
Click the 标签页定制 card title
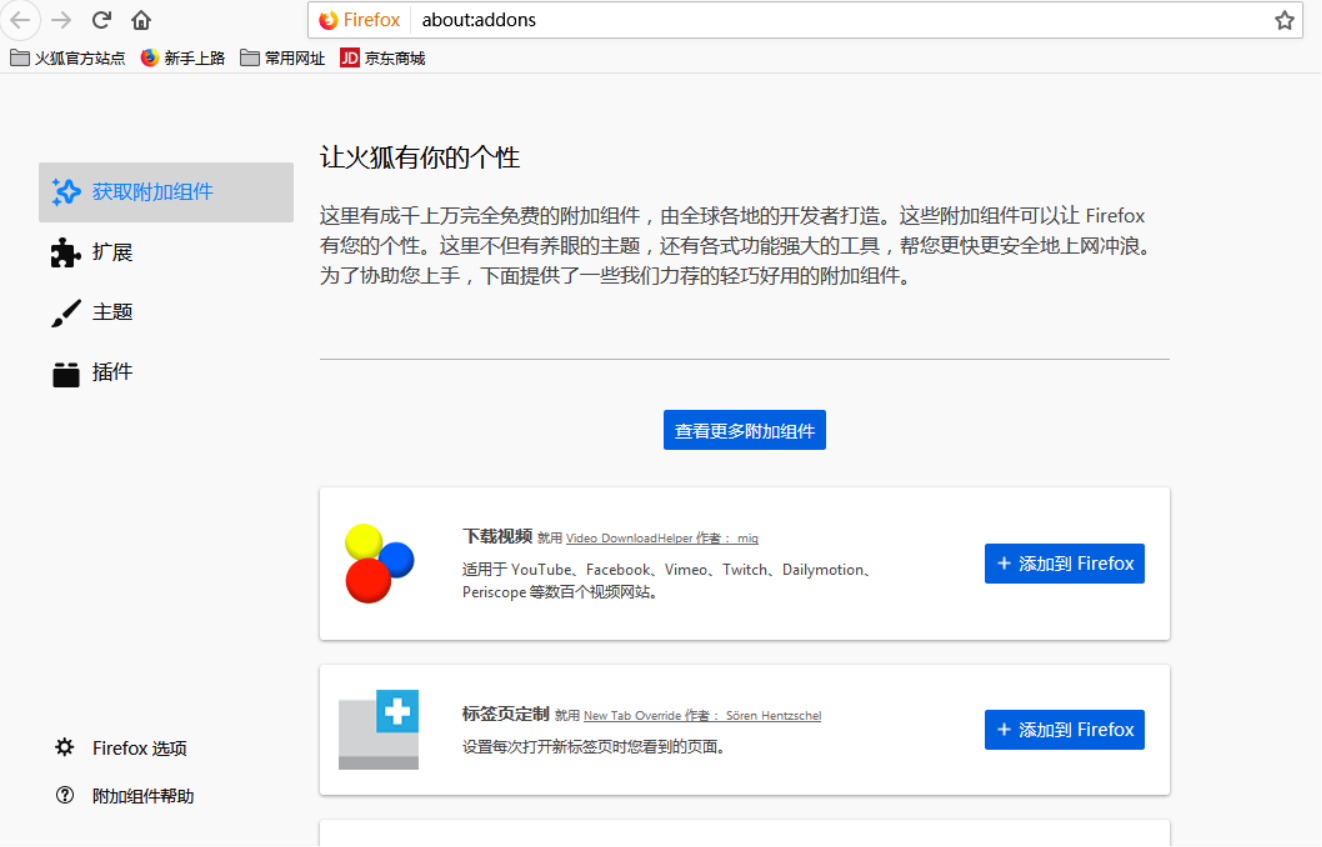pos(506,714)
